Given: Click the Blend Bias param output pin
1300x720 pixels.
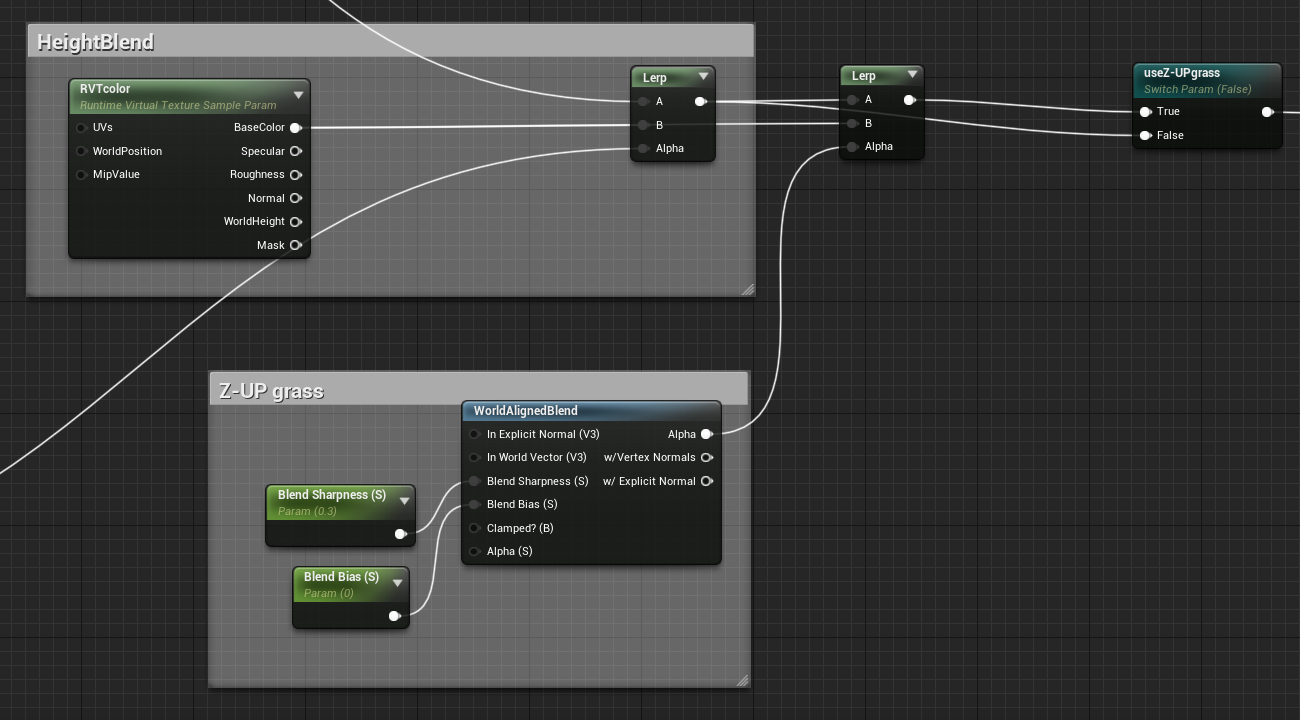Looking at the screenshot, I should coord(394,616).
